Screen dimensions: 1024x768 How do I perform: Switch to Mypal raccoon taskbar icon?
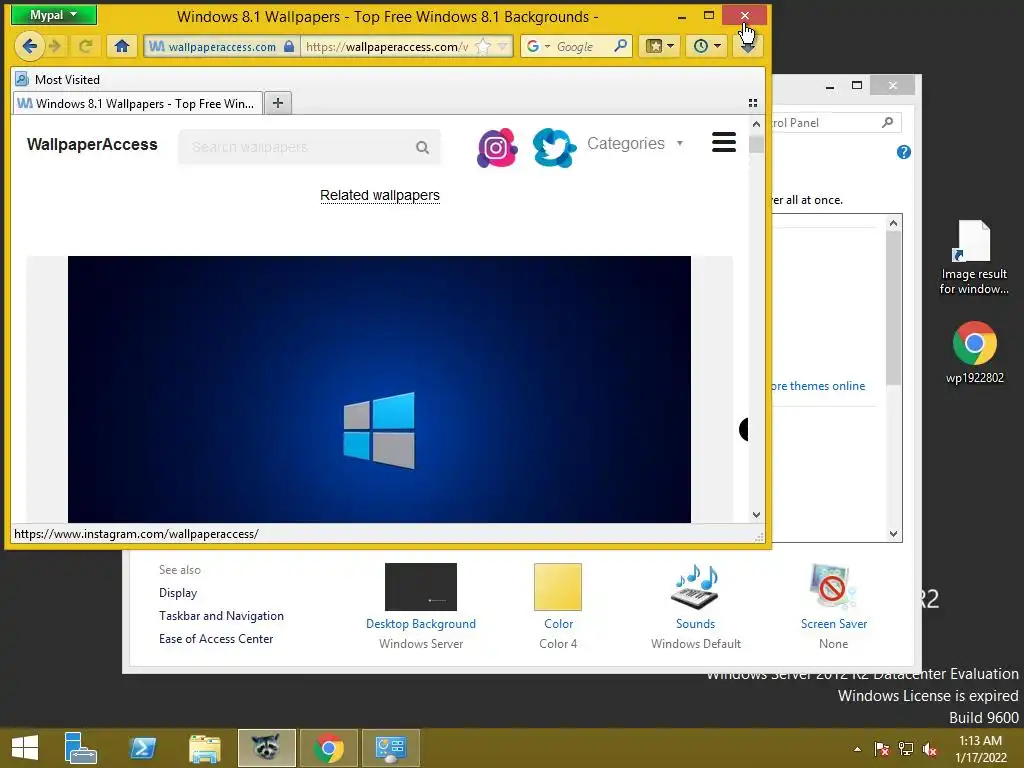pyautogui.click(x=266, y=748)
